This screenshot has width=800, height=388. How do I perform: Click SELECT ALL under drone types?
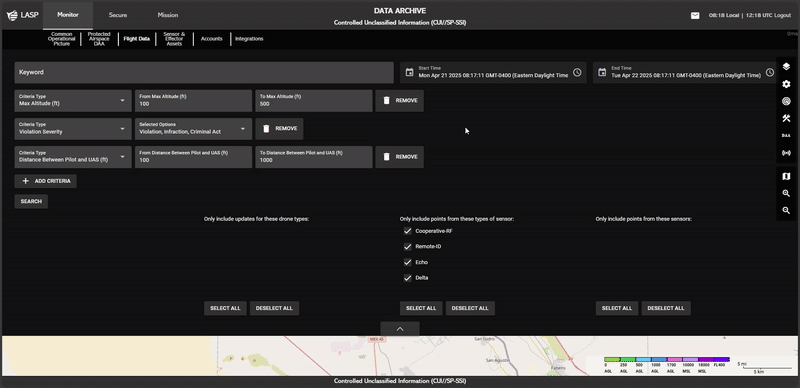(x=225, y=308)
